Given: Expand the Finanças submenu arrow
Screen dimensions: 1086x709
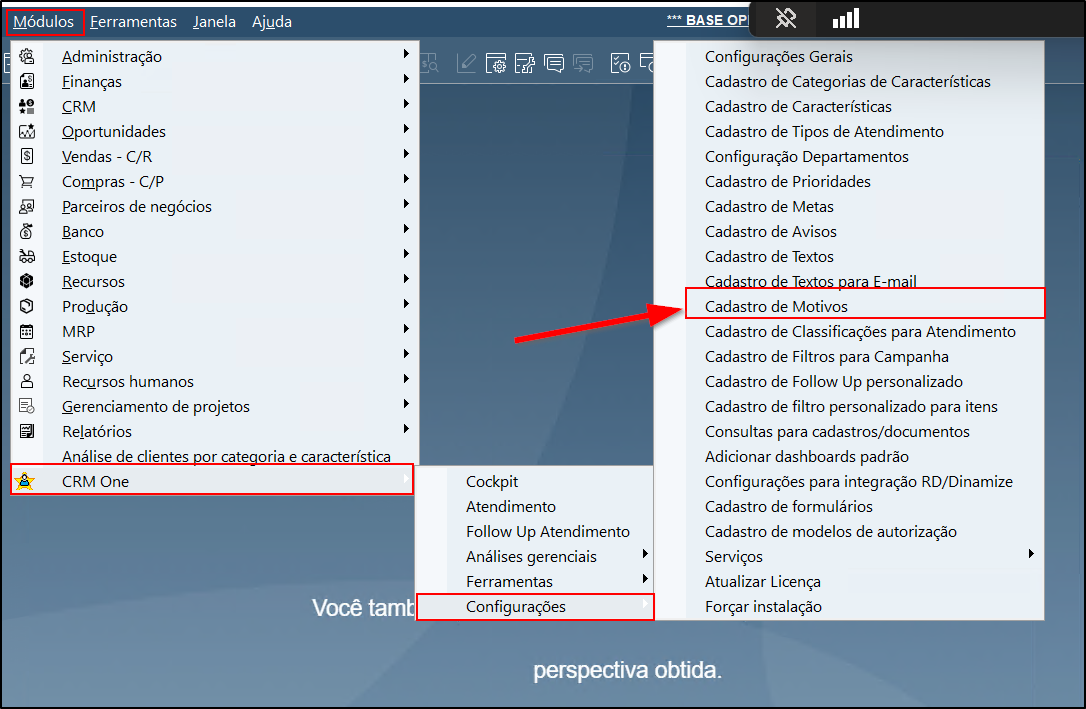Looking at the screenshot, I should pos(406,79).
